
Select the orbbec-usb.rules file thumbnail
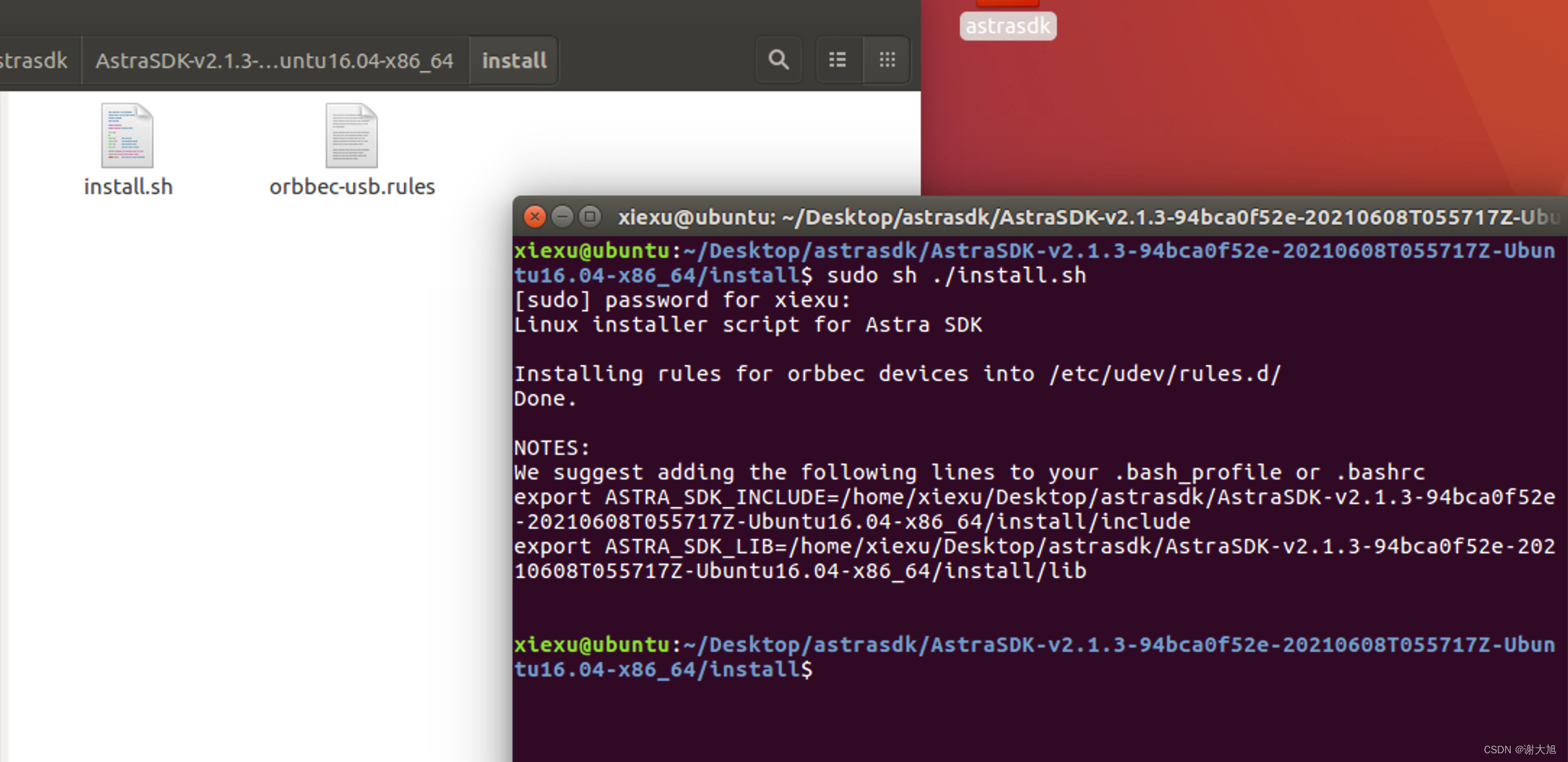(352, 135)
